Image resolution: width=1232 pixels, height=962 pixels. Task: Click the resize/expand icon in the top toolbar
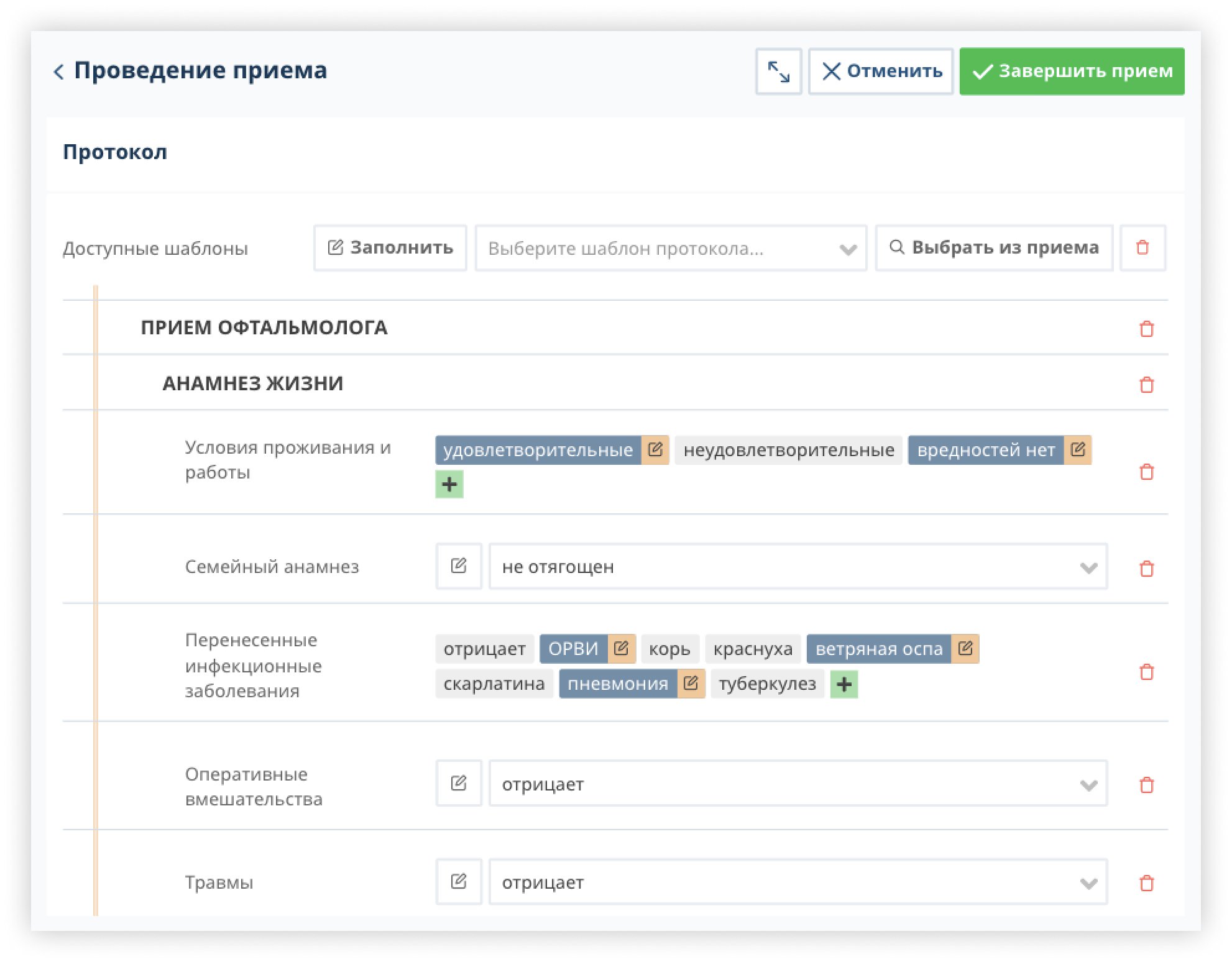click(x=779, y=71)
